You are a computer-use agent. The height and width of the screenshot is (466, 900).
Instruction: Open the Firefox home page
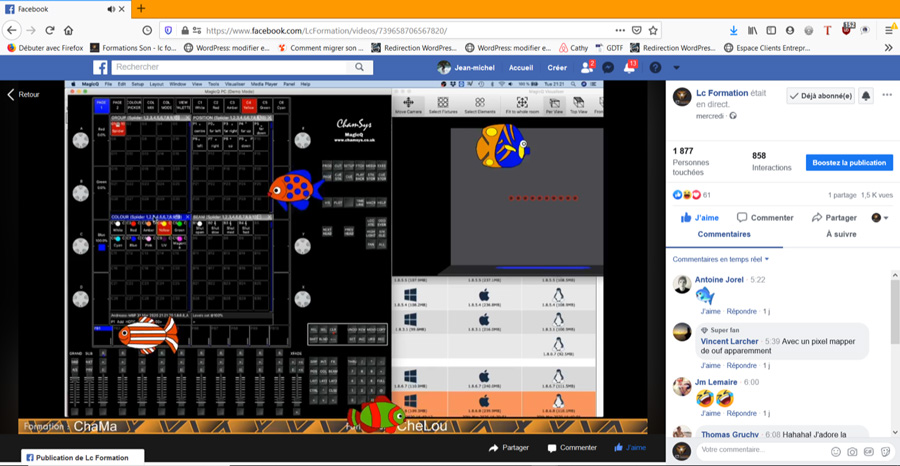tap(68, 30)
